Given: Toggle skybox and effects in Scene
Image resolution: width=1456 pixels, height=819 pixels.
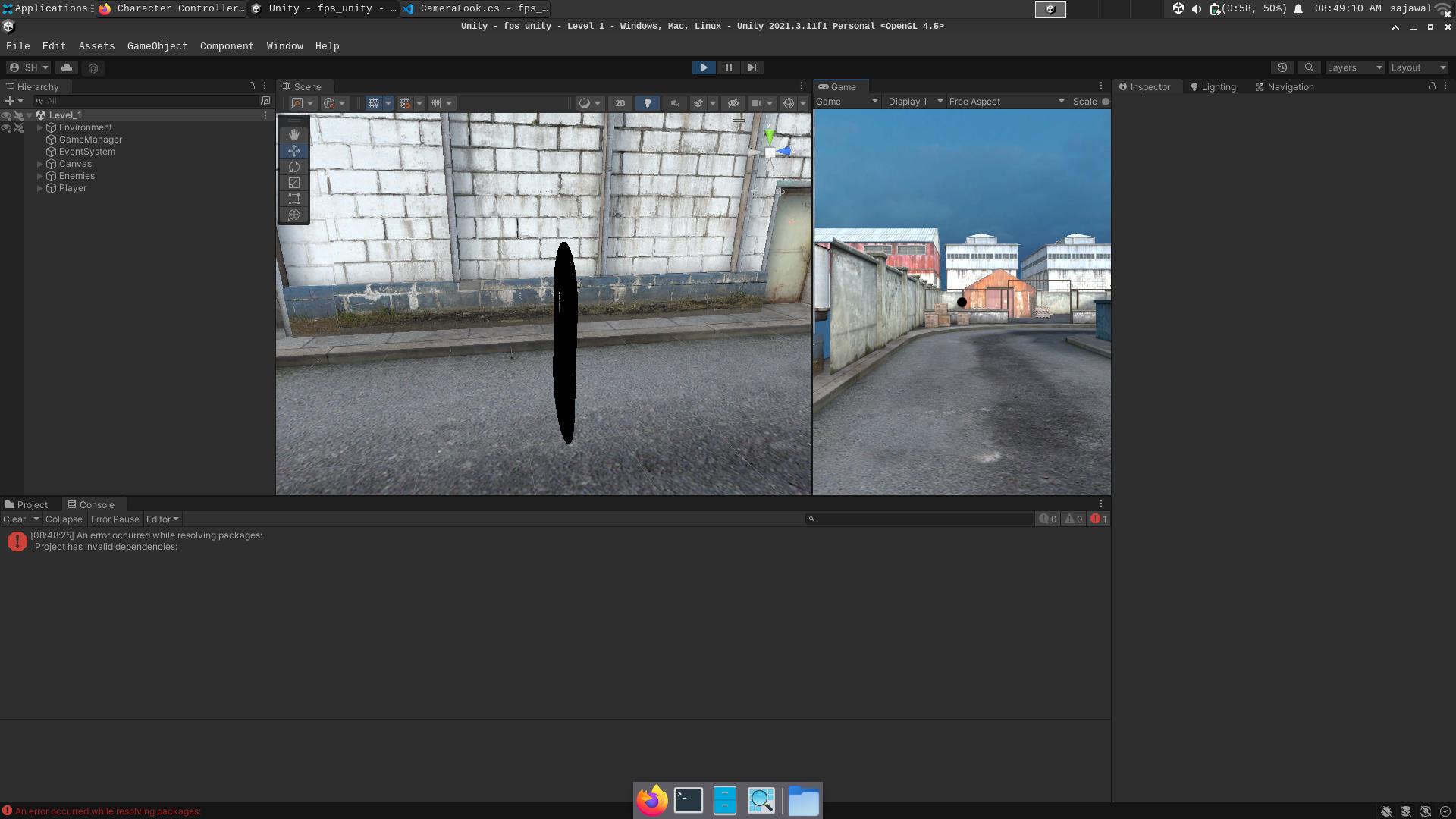Looking at the screenshot, I should 698,103.
